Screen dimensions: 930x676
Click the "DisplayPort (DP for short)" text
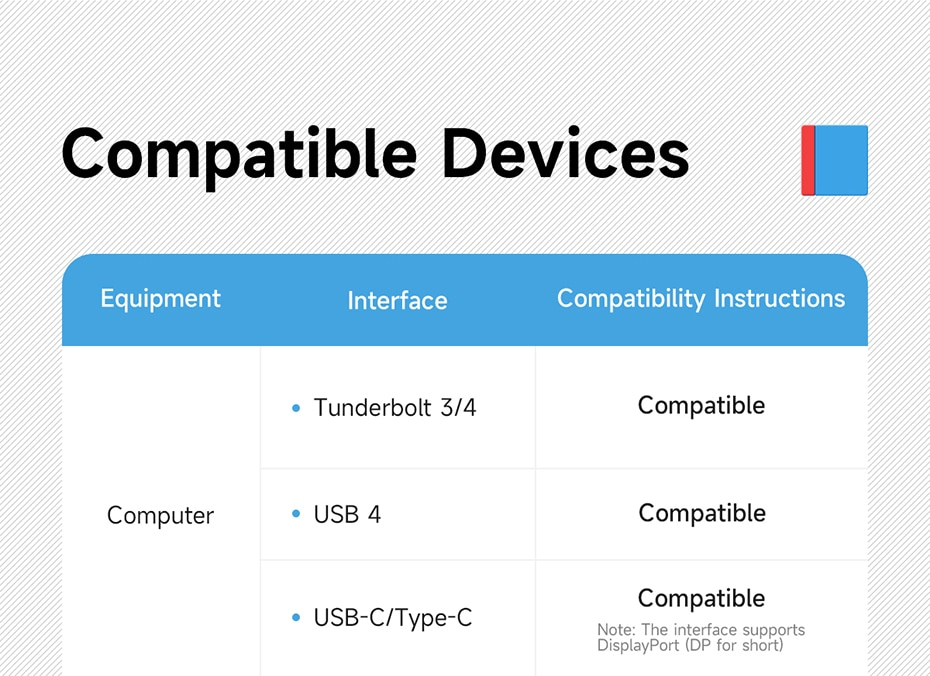(690, 646)
